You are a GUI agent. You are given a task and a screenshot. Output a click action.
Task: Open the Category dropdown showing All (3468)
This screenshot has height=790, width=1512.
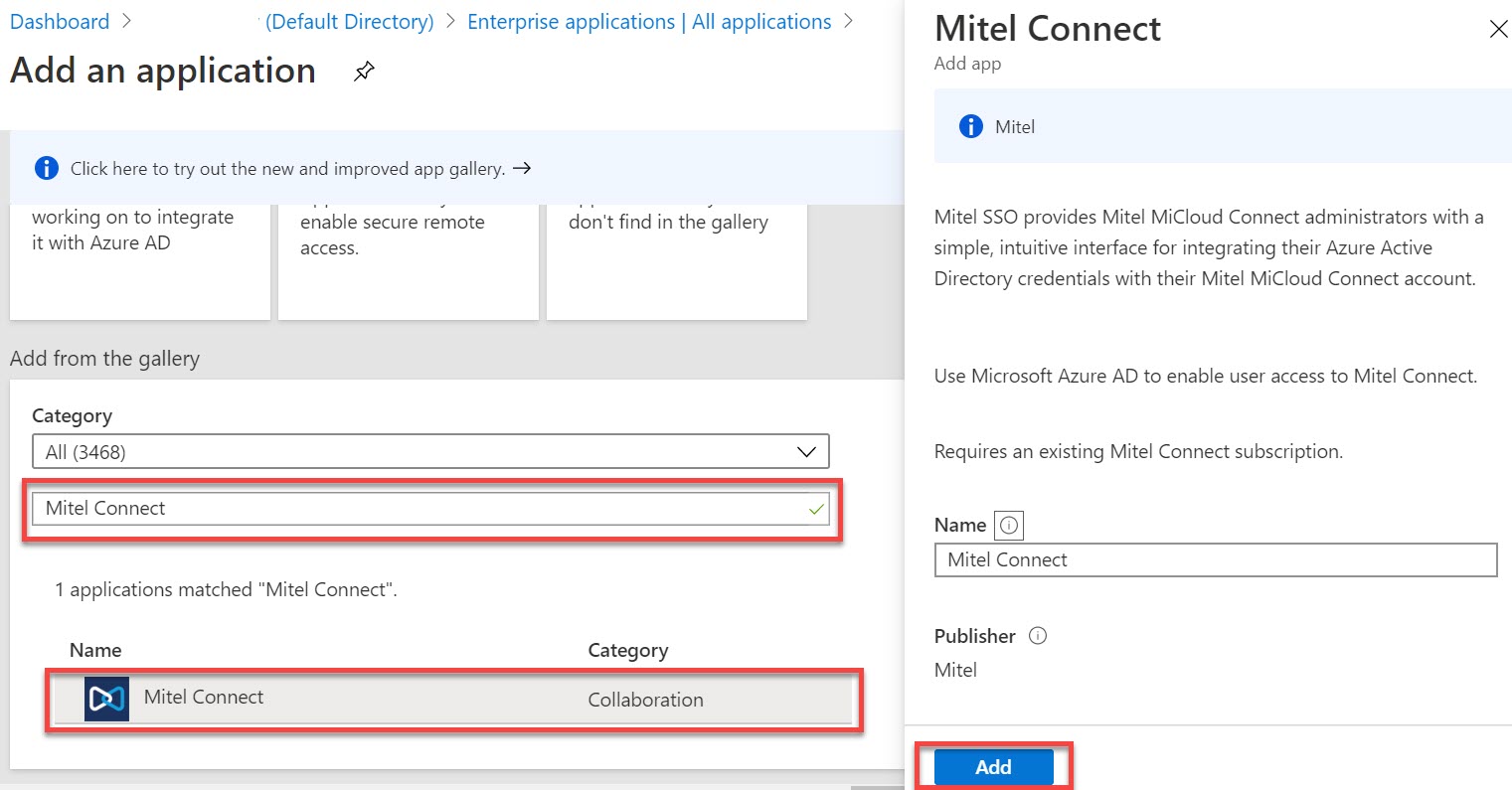430,451
